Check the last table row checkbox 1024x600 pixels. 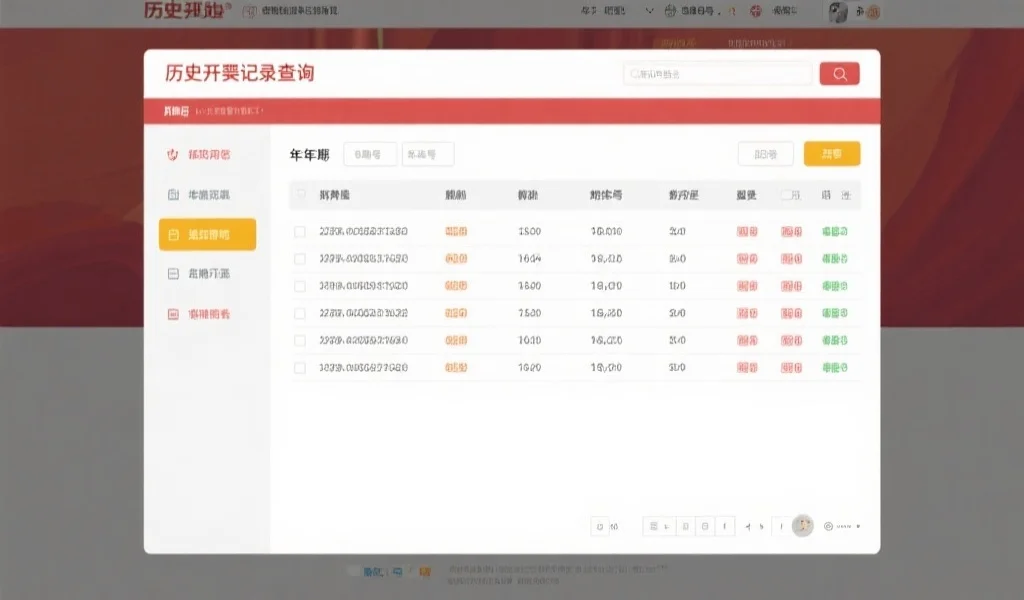tap(300, 368)
